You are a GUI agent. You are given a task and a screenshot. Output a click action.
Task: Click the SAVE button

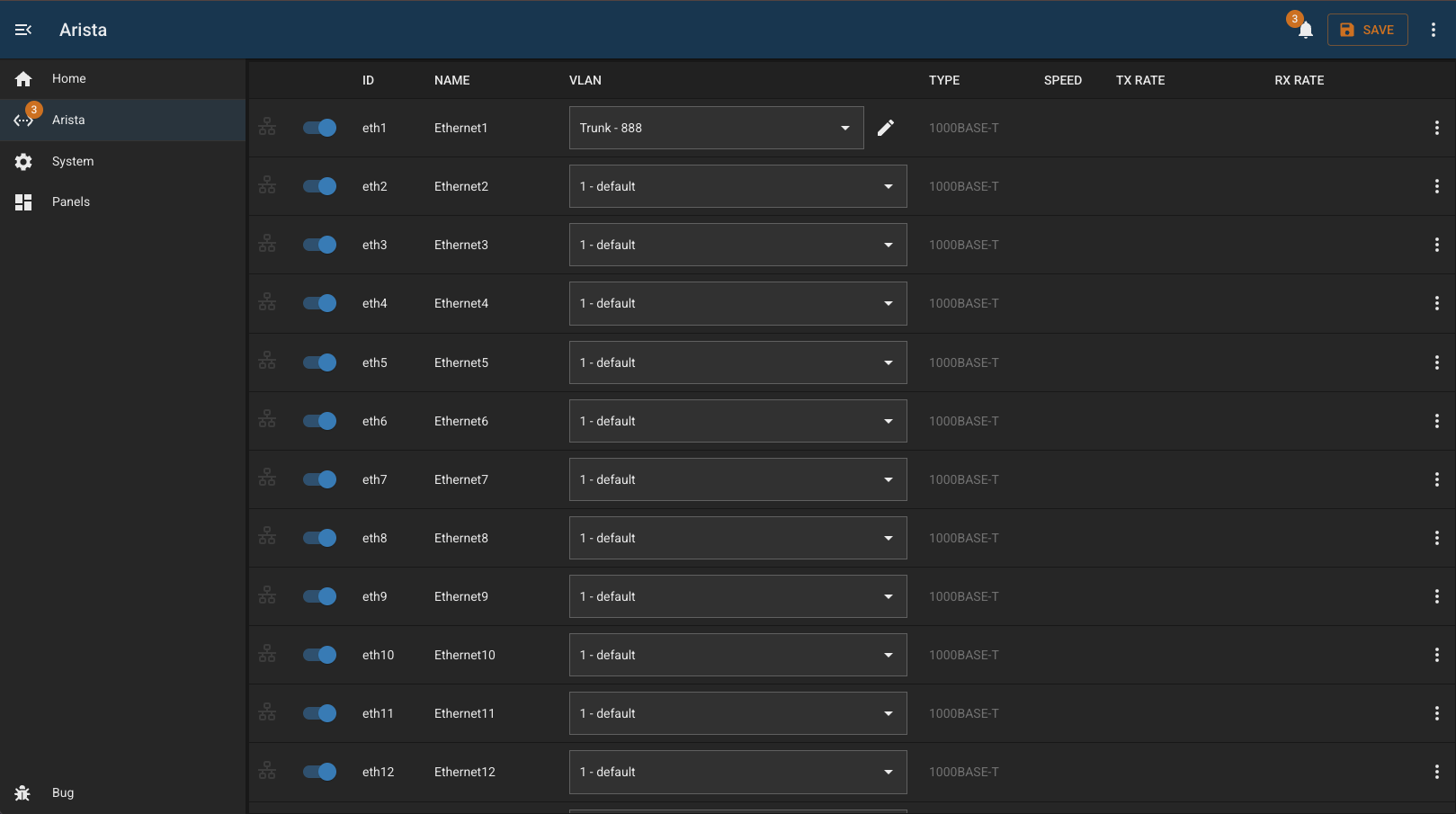pos(1367,30)
